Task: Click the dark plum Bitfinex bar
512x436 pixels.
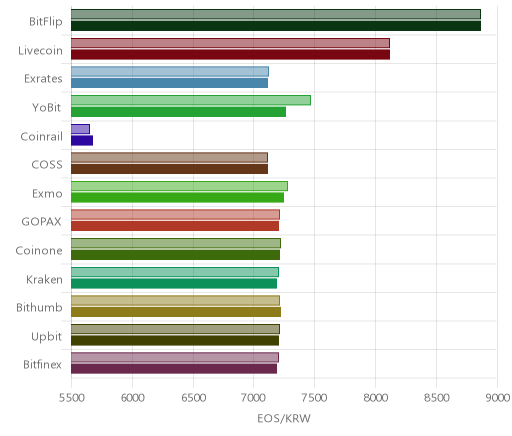Action: pos(174,369)
